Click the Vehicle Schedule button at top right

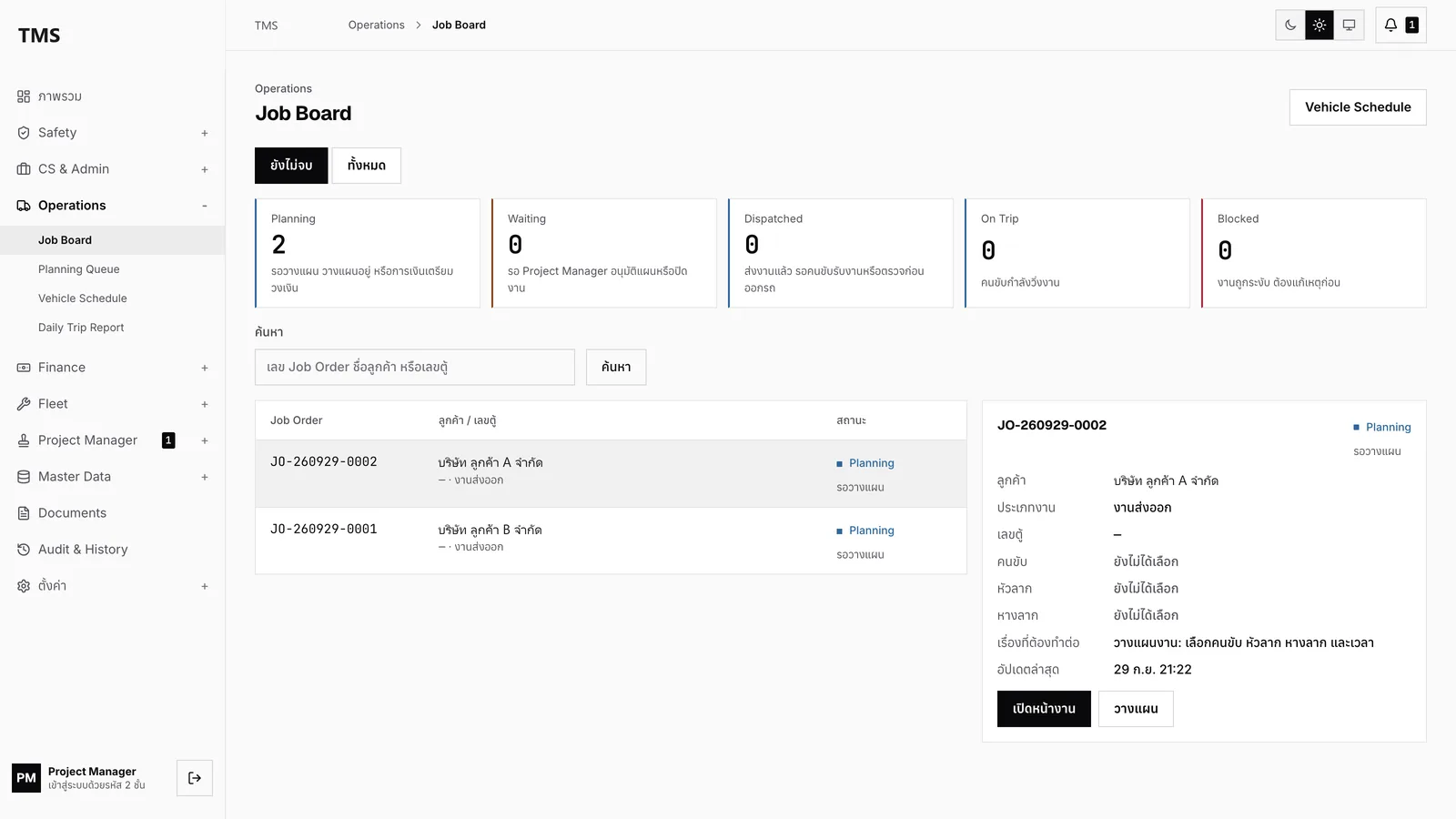coord(1358,107)
